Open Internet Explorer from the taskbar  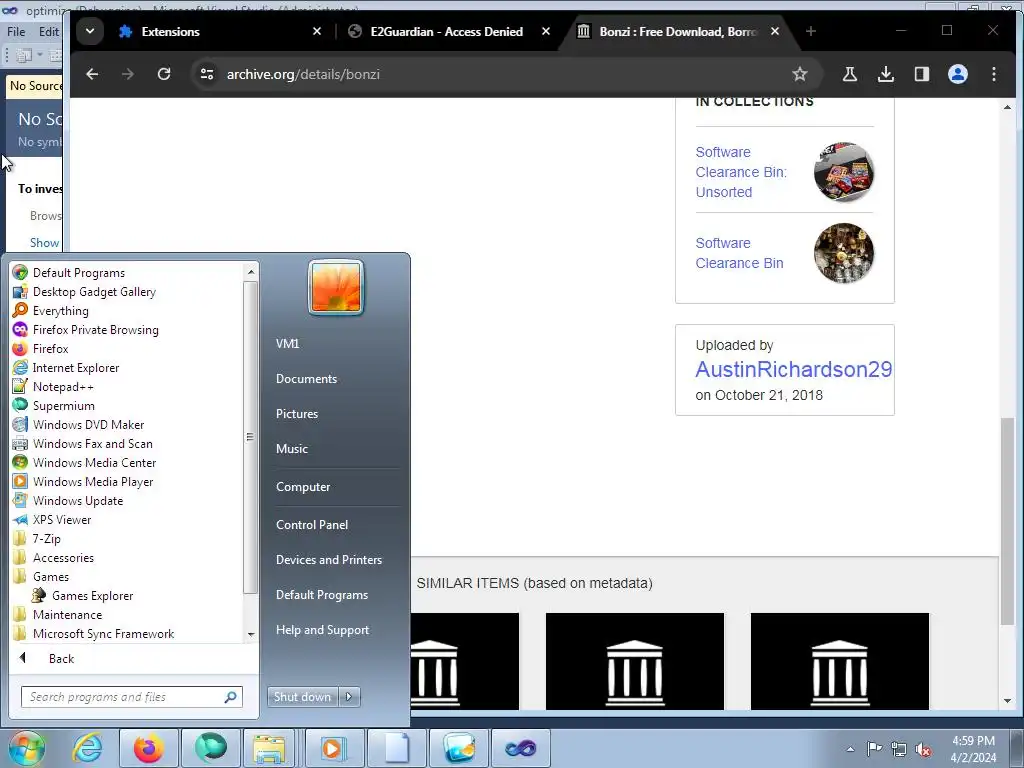(88, 748)
